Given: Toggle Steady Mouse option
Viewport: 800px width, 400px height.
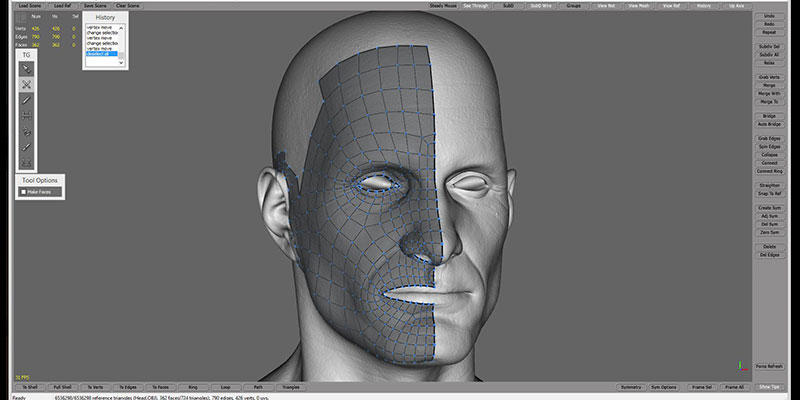Looking at the screenshot, I should [x=443, y=6].
